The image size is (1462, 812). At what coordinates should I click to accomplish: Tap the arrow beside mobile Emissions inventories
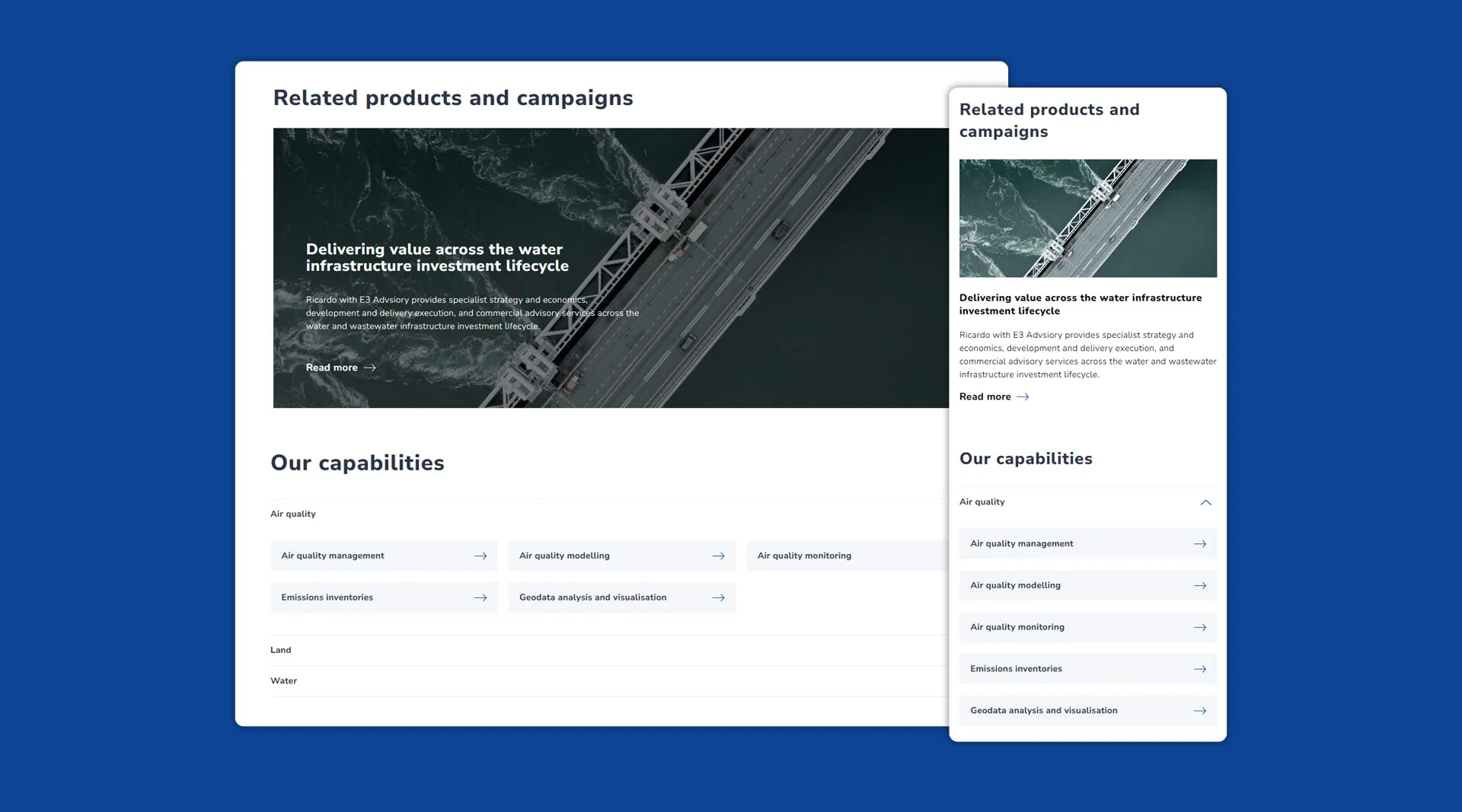(x=1200, y=670)
